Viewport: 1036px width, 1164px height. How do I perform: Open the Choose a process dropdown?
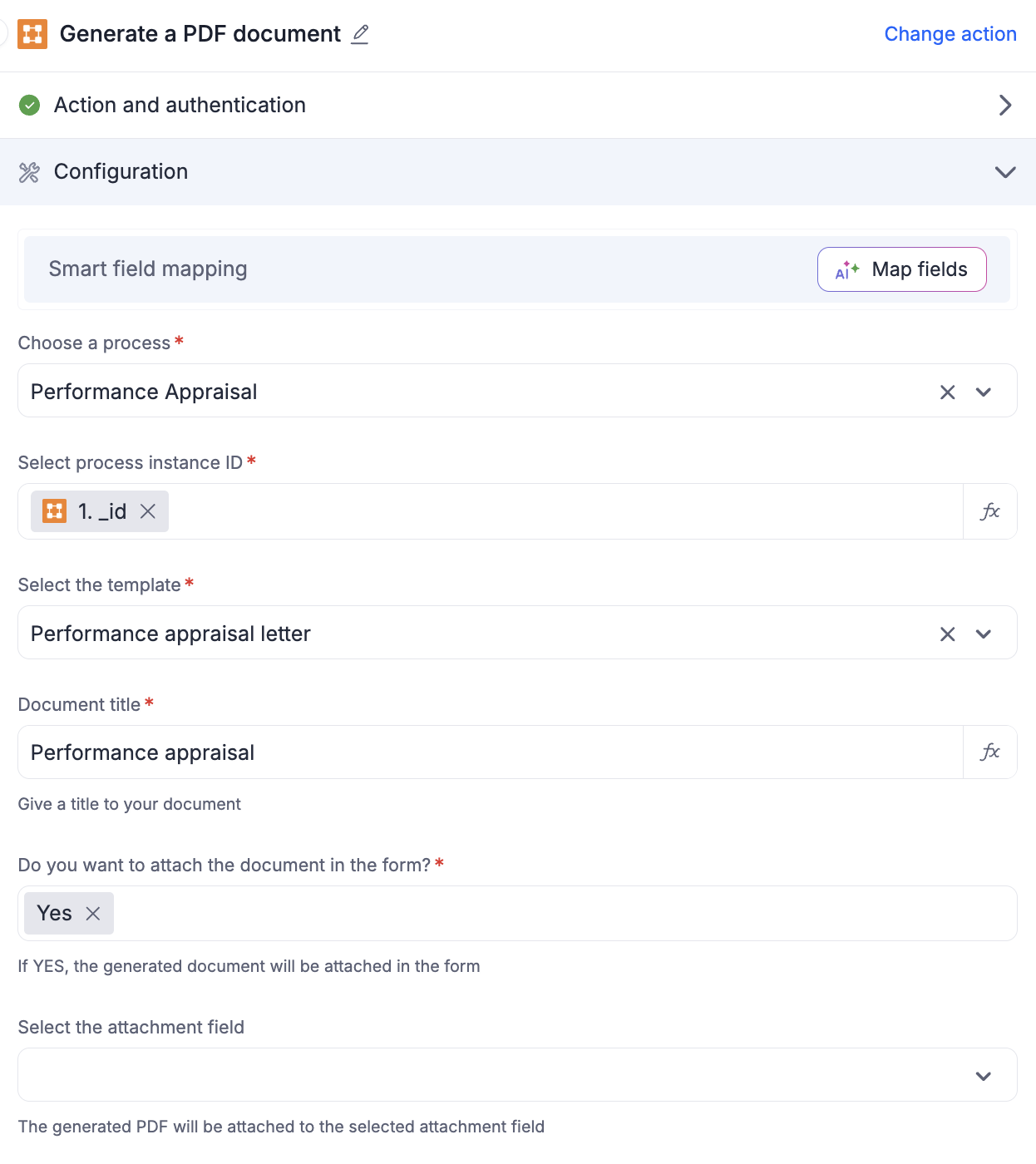984,392
